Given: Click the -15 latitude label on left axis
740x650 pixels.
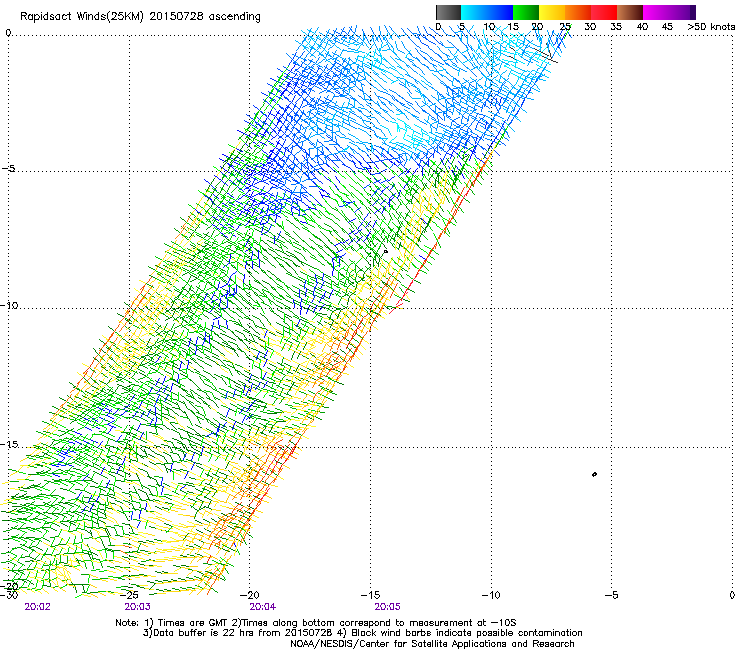Looking at the screenshot, I should coord(9,445).
